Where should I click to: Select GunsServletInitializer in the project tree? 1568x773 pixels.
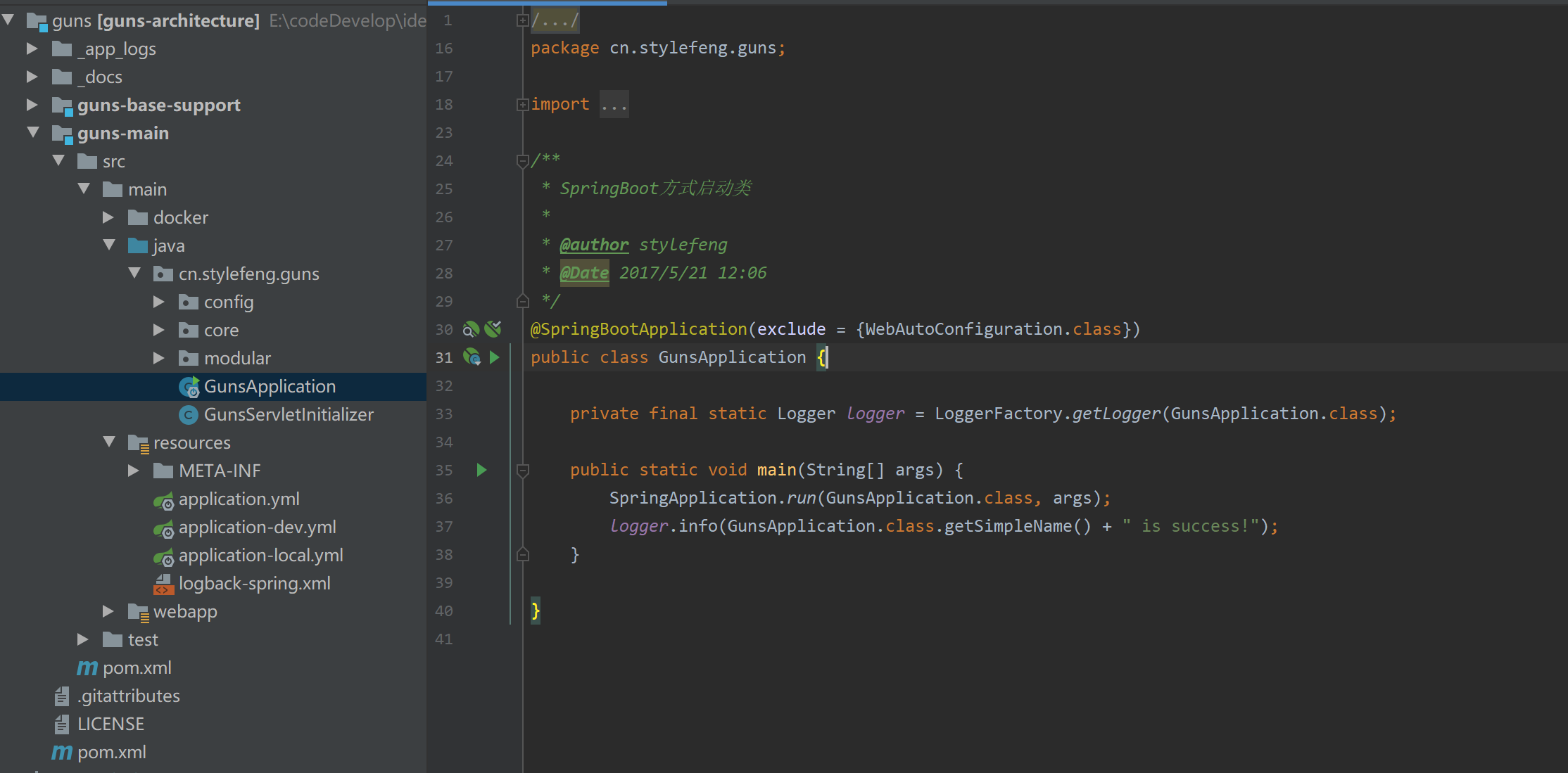pos(289,414)
